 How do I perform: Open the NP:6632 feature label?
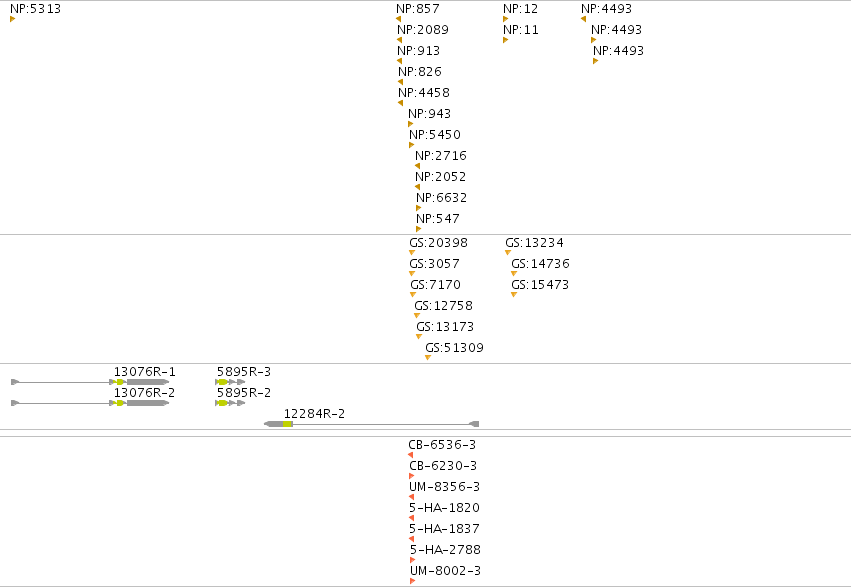click(x=441, y=198)
